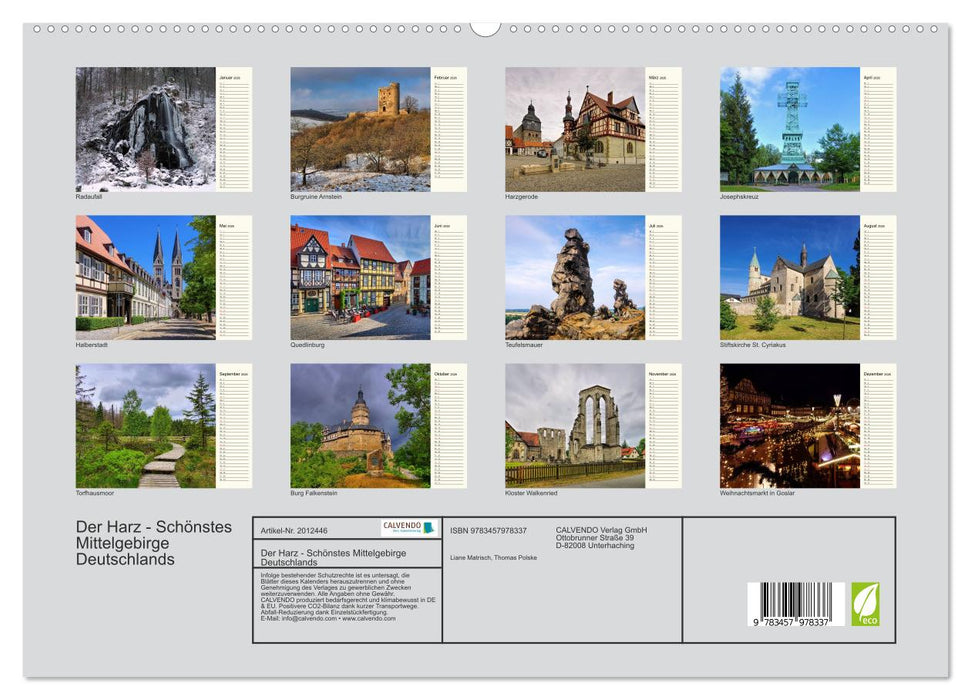Click the Kloster Walkenried November thumbnail

[573, 425]
